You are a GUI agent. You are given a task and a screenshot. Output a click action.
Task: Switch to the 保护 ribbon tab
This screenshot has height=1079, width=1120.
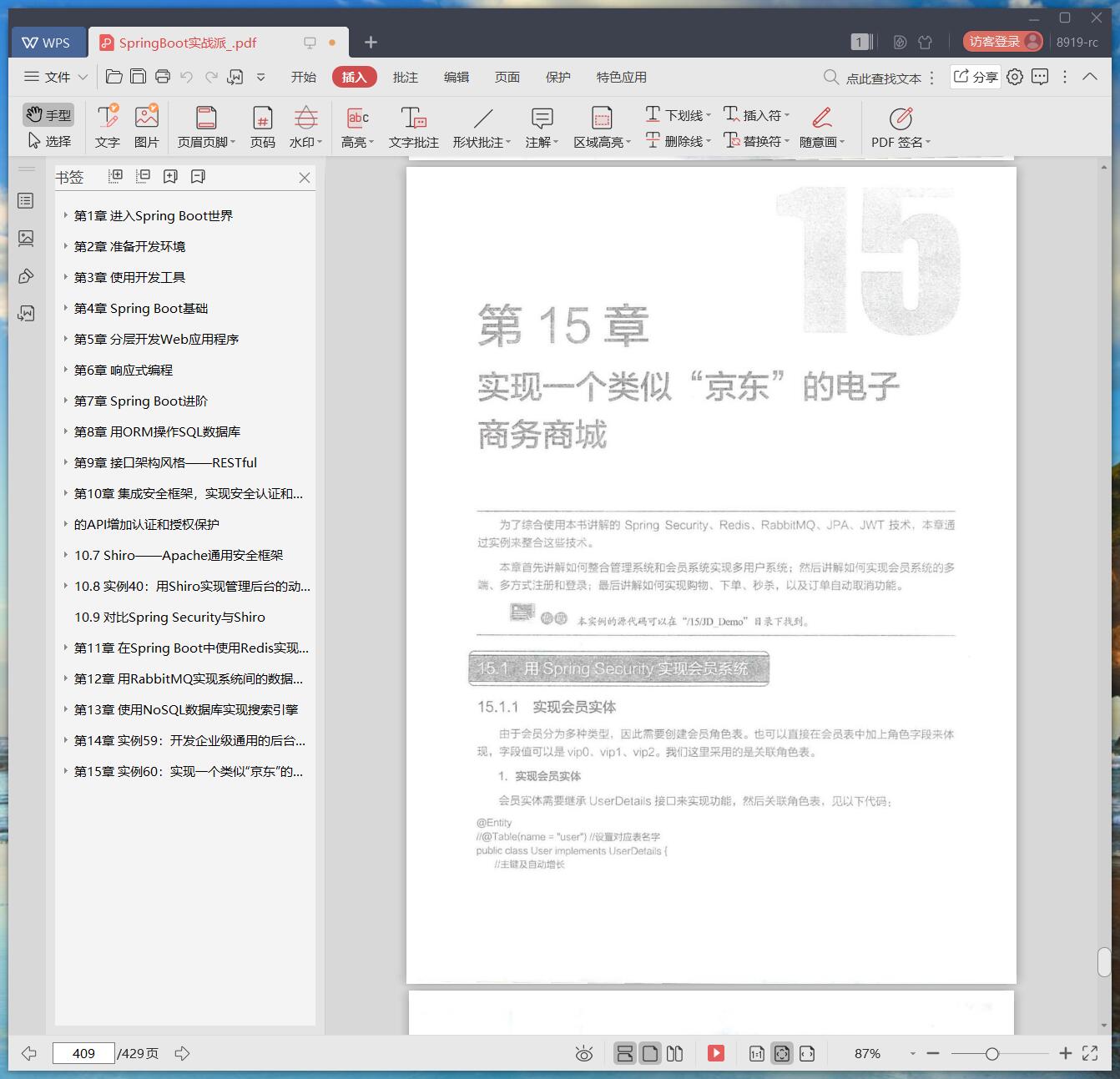pos(558,77)
